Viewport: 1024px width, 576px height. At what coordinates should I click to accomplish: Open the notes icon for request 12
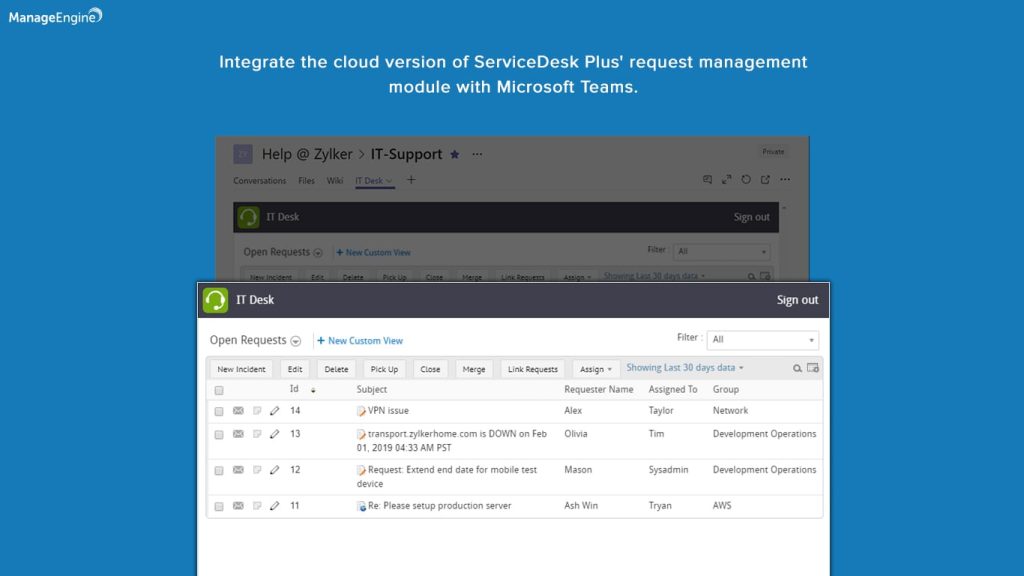256,470
